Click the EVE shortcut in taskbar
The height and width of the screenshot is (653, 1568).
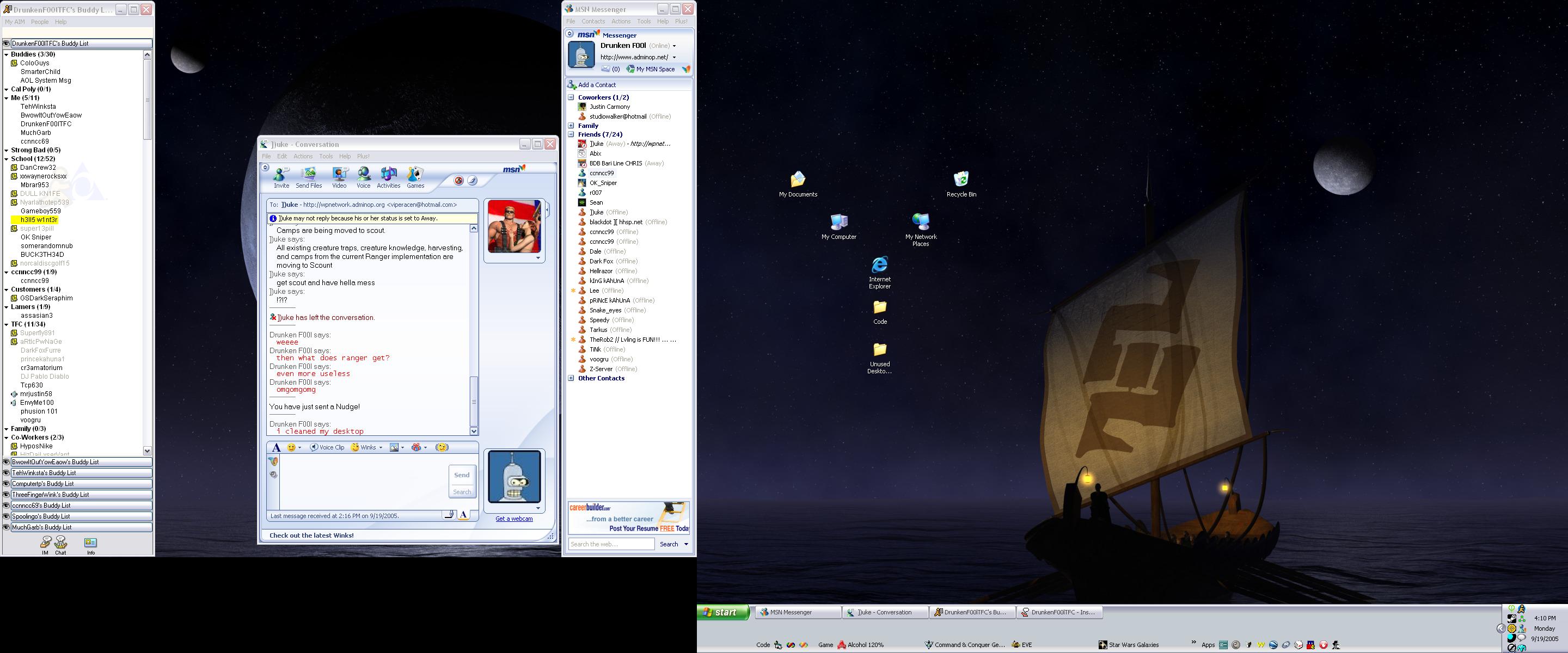click(1021, 644)
